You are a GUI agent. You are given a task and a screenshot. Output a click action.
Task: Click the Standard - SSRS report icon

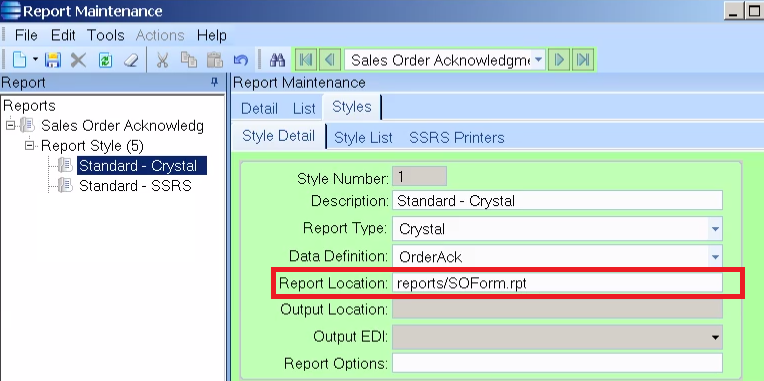click(65, 186)
